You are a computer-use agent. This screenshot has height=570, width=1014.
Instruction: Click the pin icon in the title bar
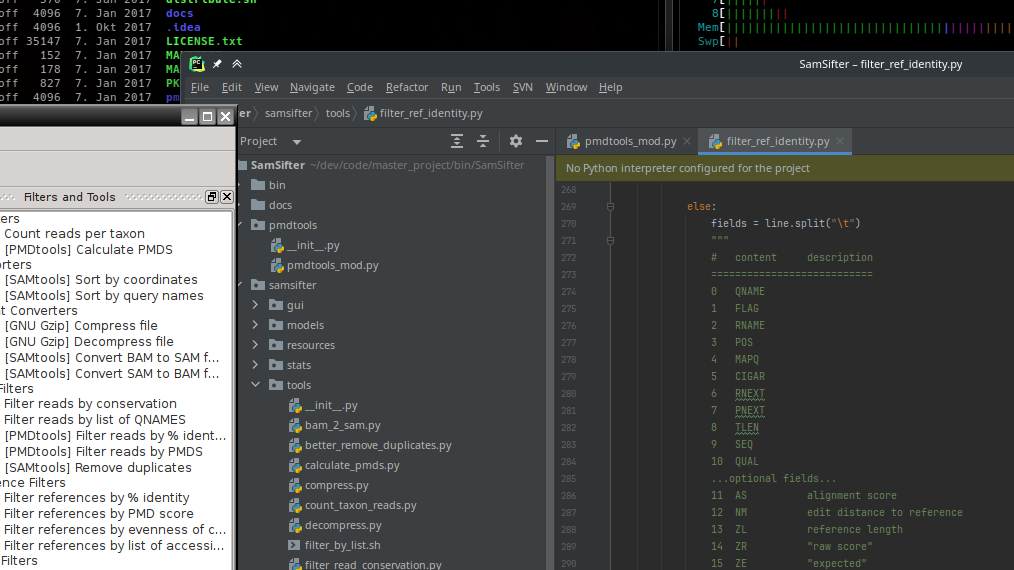click(x=217, y=64)
